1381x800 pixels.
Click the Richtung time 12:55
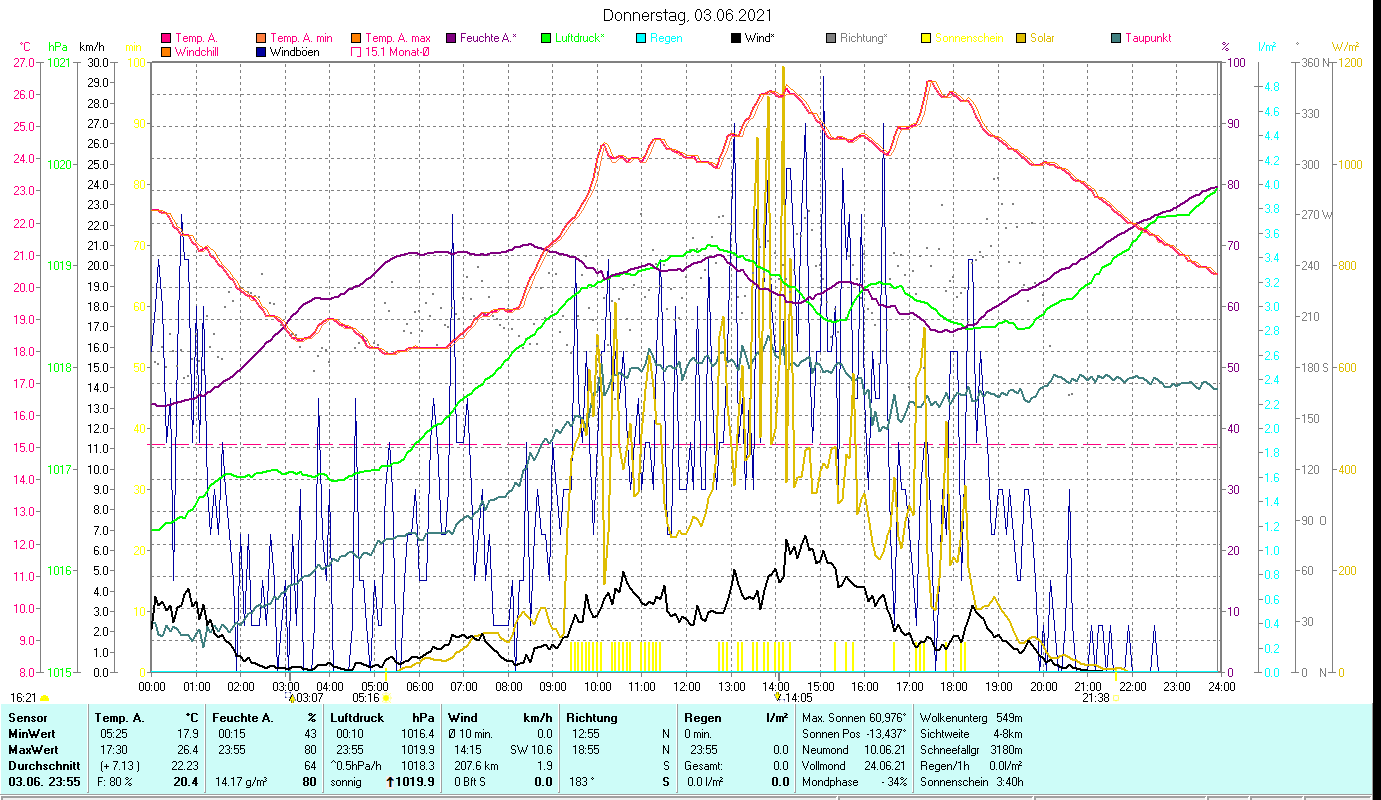pos(585,734)
